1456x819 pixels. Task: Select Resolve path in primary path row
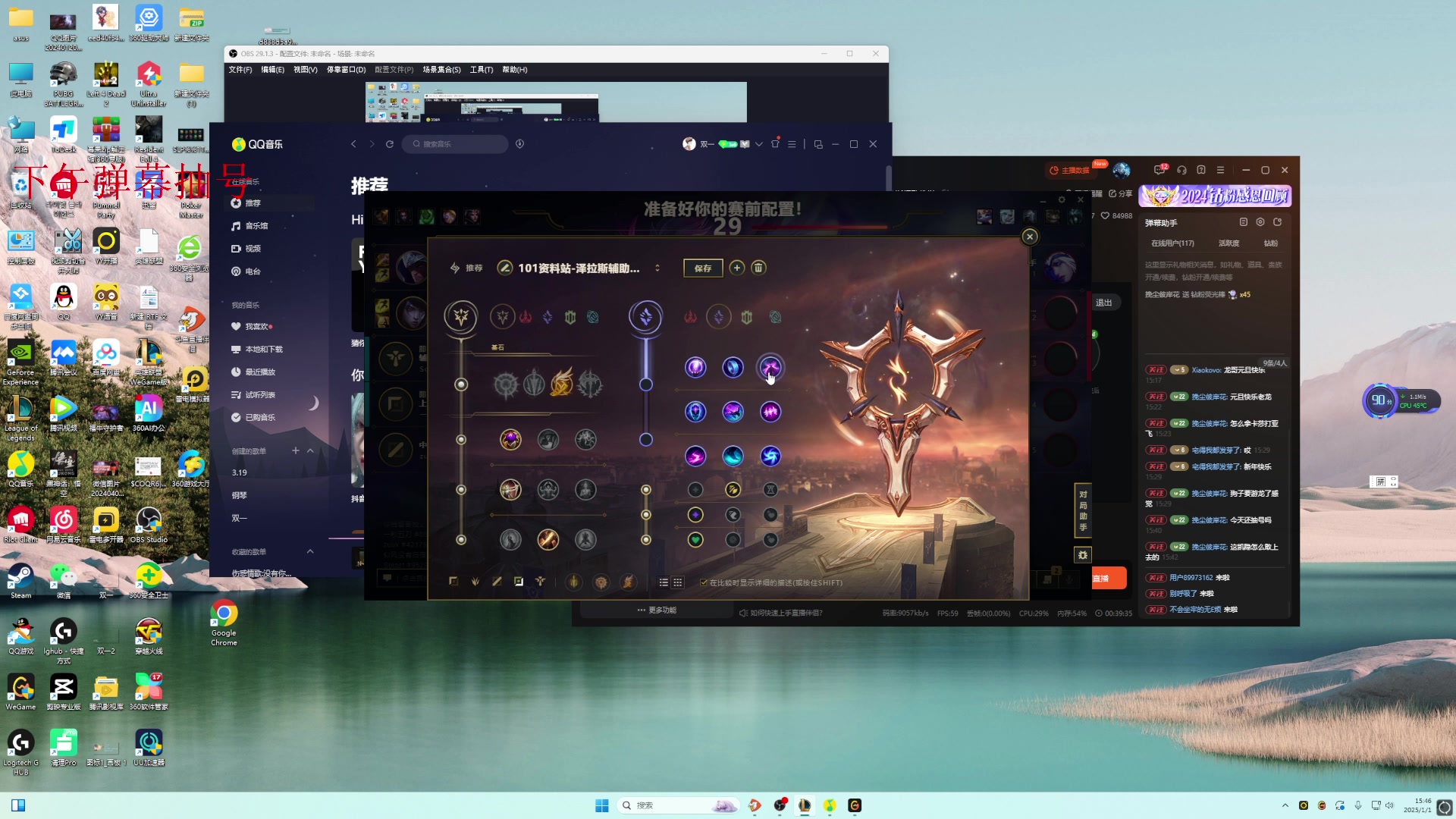tap(570, 317)
